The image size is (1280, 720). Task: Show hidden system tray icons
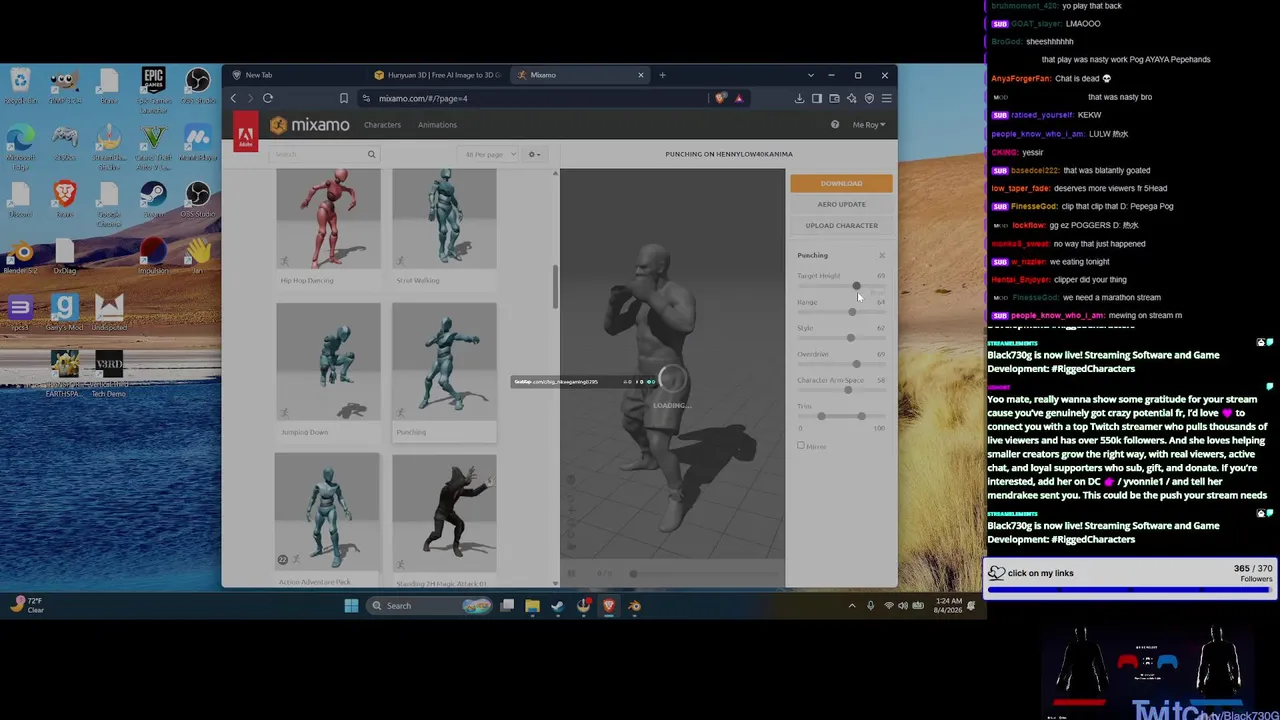[x=852, y=605]
